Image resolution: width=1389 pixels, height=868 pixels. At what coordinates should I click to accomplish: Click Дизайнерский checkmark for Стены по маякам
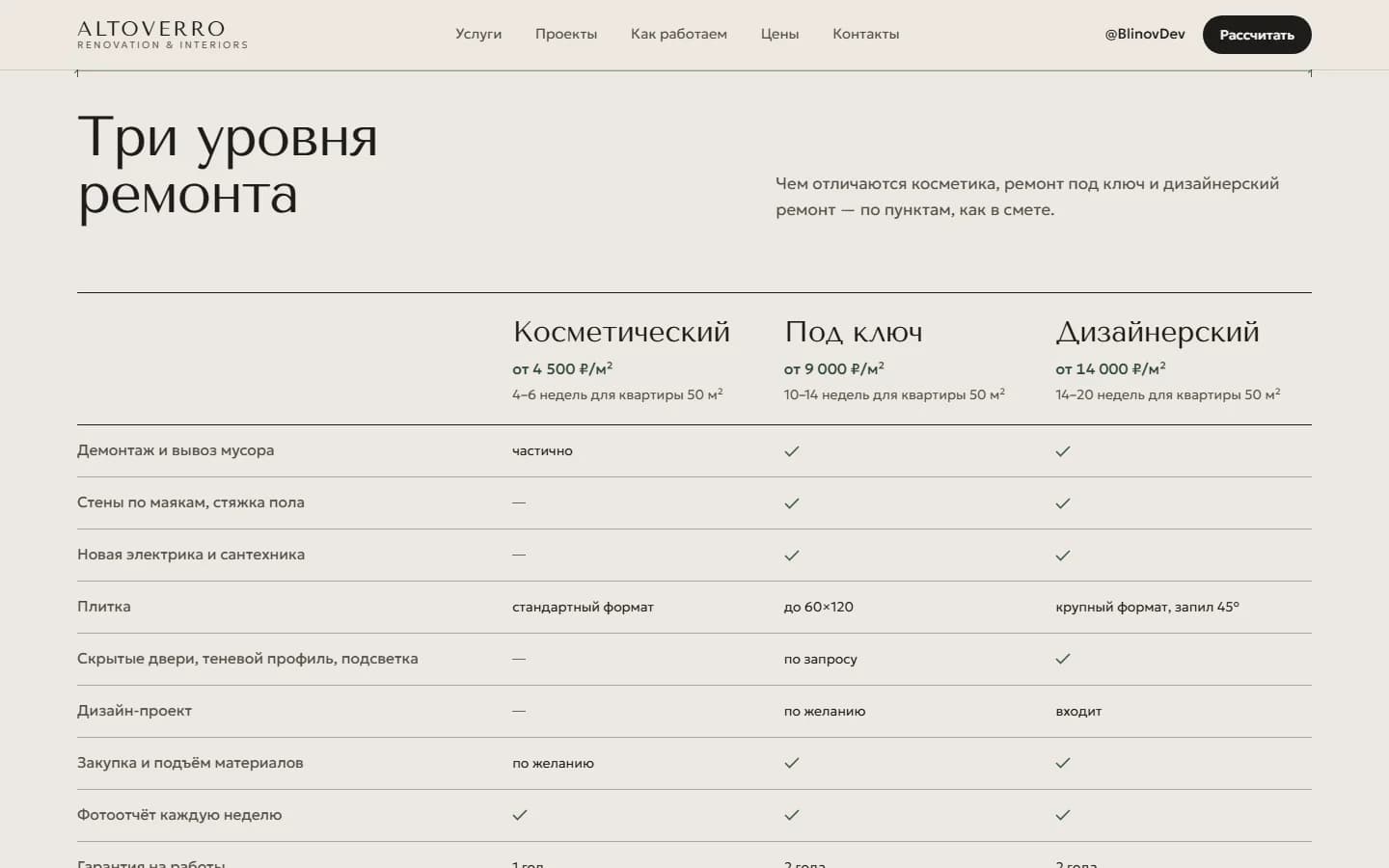coord(1063,503)
